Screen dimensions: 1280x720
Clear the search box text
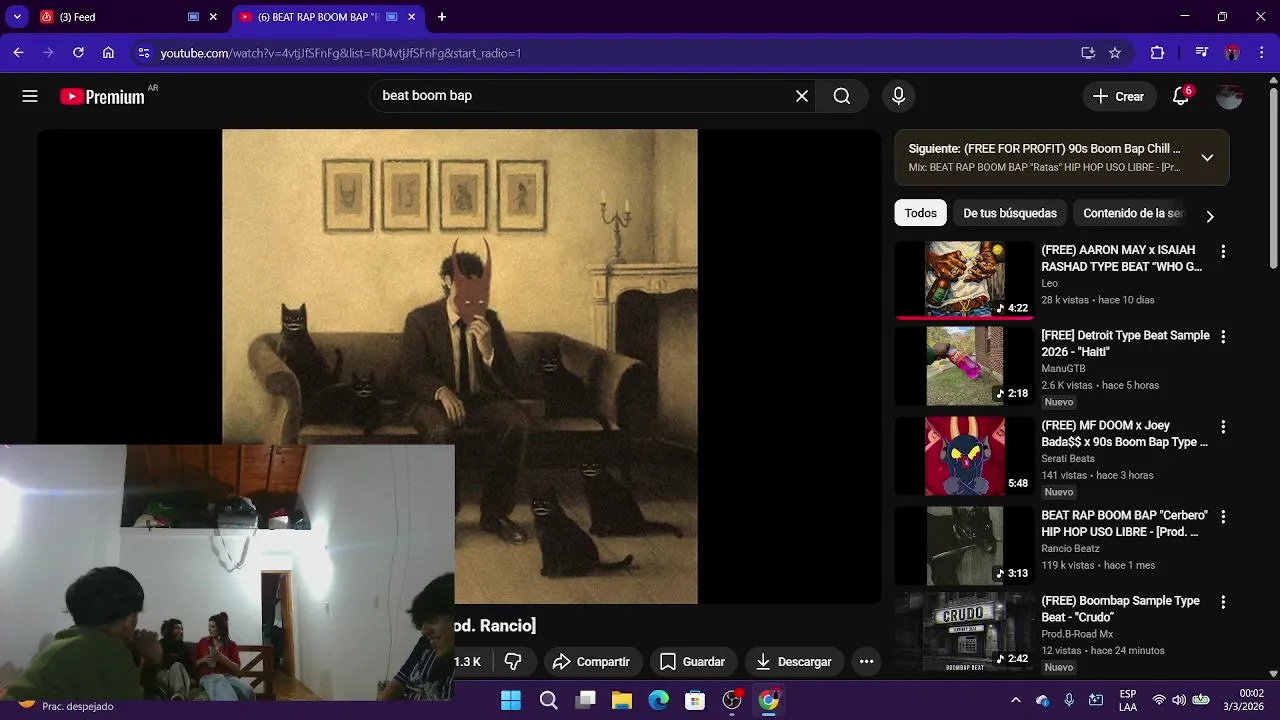(x=801, y=96)
